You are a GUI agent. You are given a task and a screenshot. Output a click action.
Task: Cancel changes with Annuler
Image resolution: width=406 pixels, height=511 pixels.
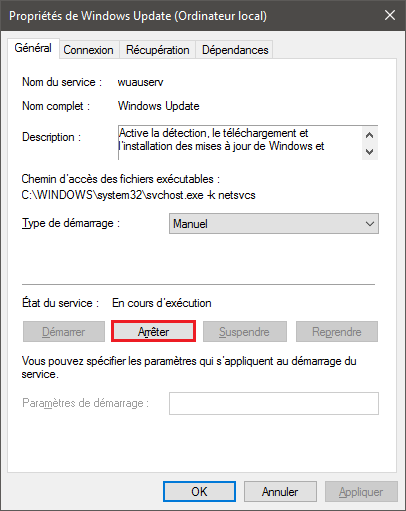coord(280,492)
